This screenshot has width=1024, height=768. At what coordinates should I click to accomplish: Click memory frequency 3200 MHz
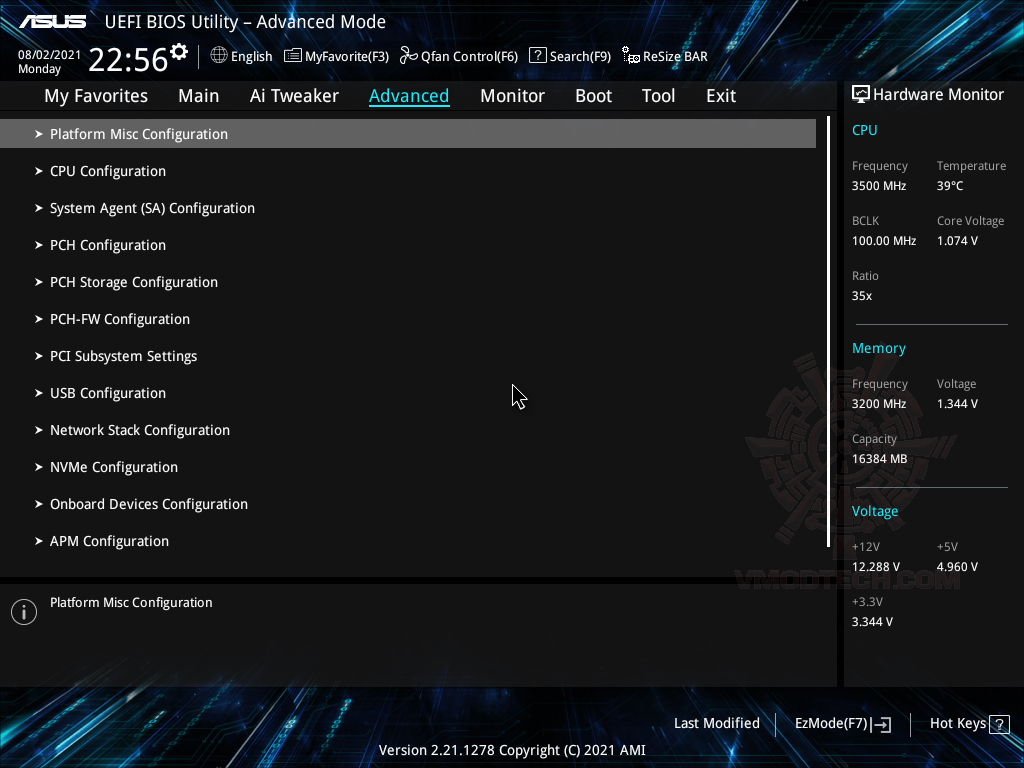tap(878, 404)
